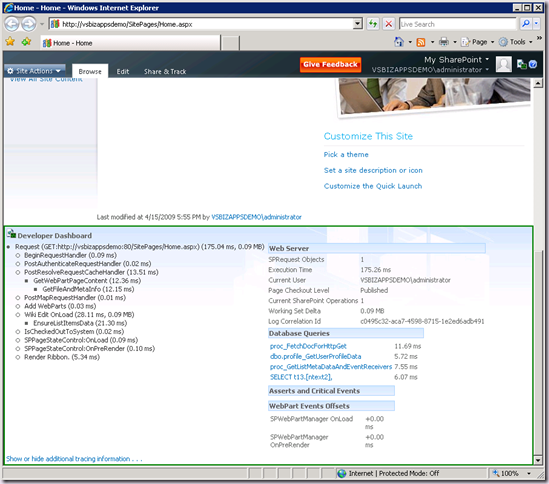The image size is (549, 484).
Task: Click the Customize This Site heading
Action: [x=368, y=136]
